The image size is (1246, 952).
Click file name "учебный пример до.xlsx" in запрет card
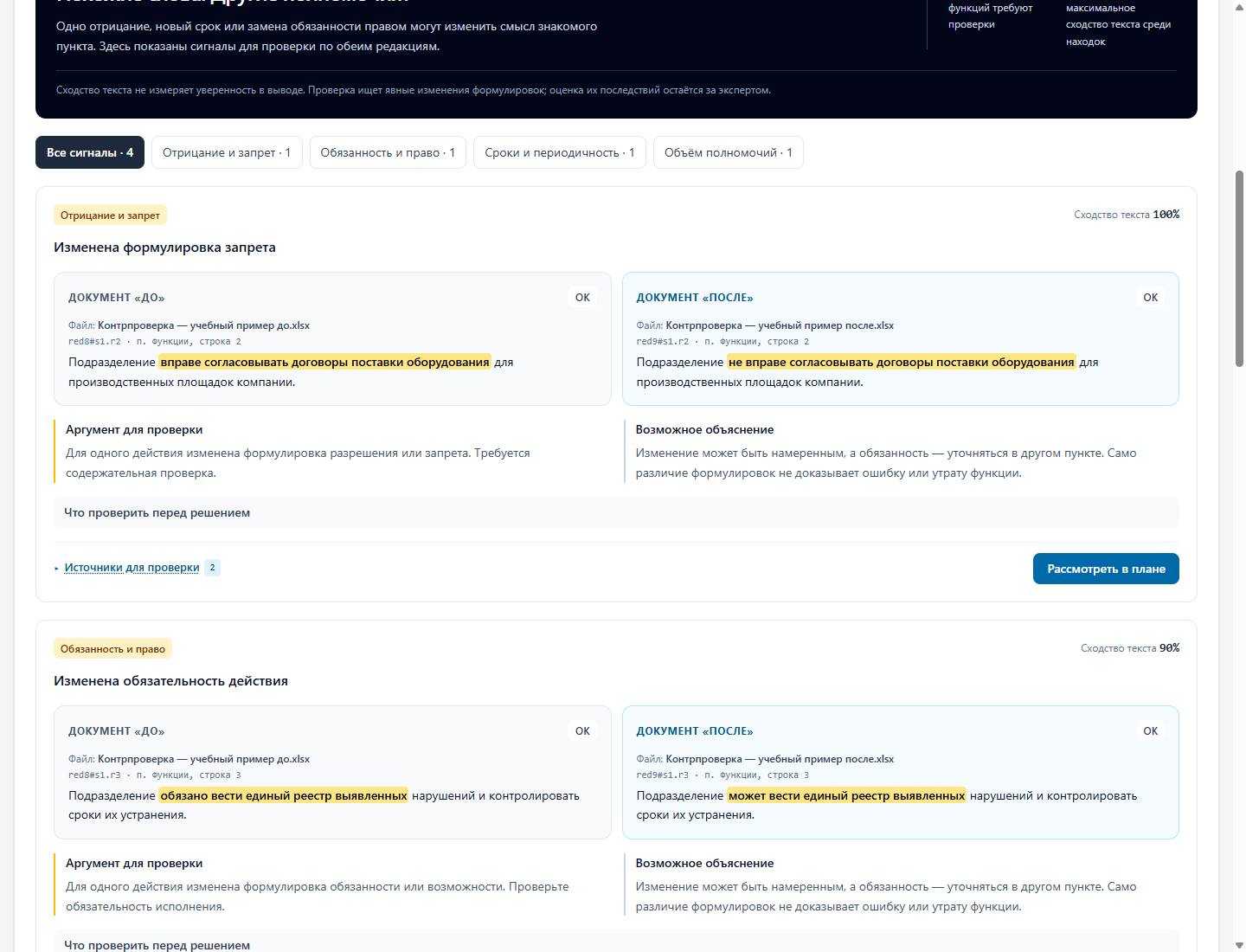coord(204,325)
